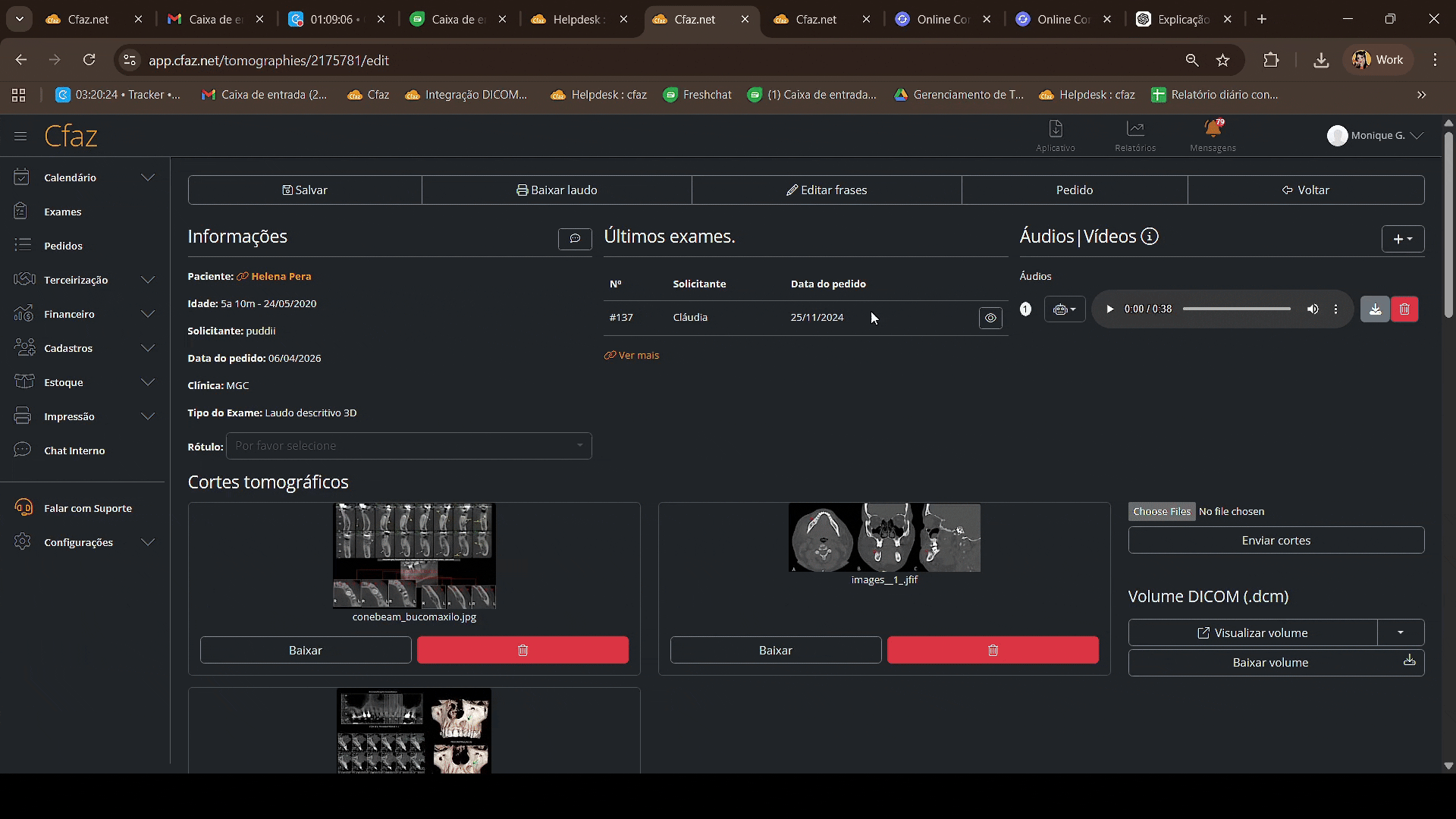Screen dimensions: 1456x819
Task: Click the hamburger menu icon beside Cfaz logo
Action: [x=20, y=136]
